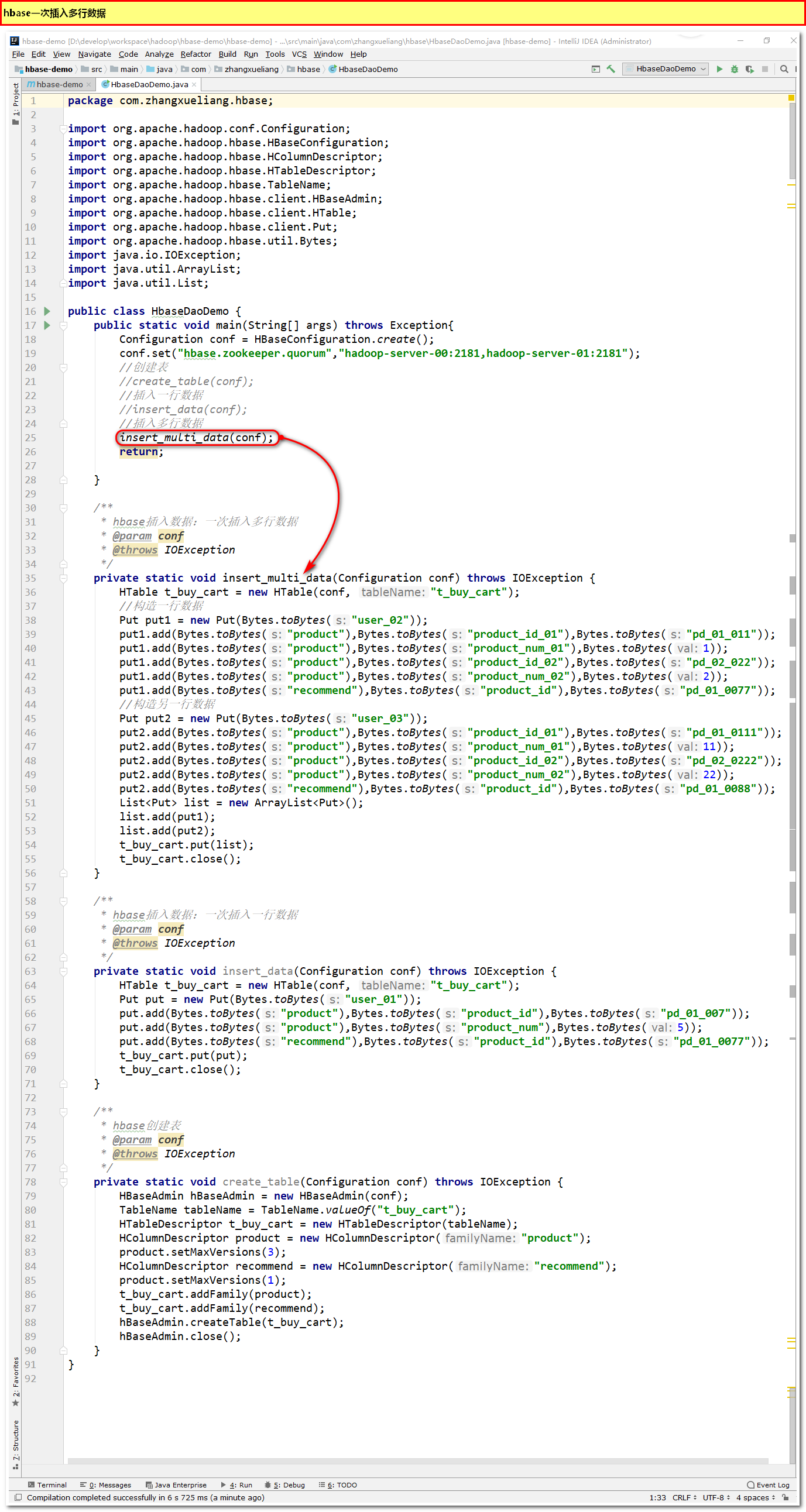Close the HbaseDaoDemo.java editor tab

194,84
